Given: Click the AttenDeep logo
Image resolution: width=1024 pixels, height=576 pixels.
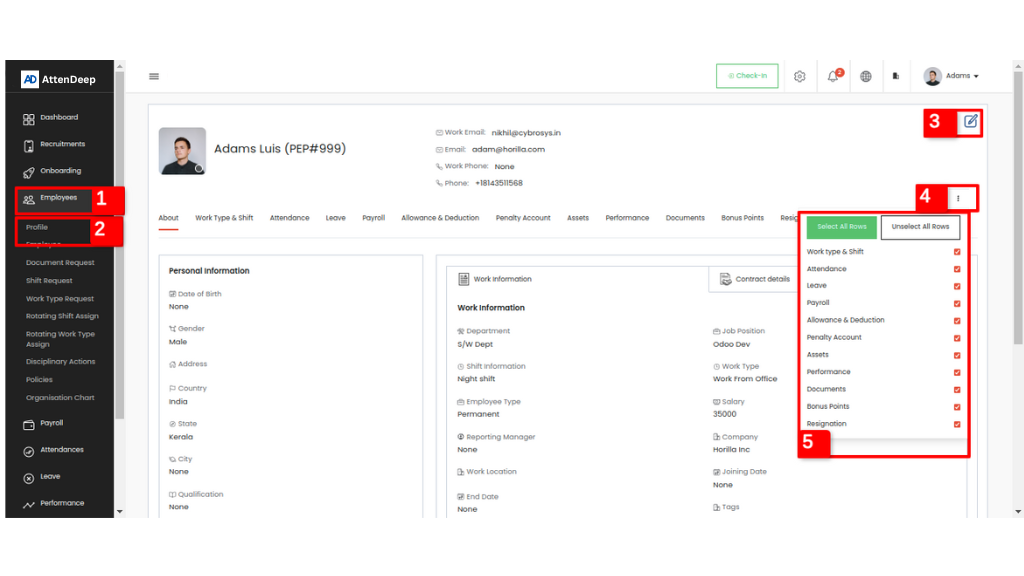Looking at the screenshot, I should (59, 79).
